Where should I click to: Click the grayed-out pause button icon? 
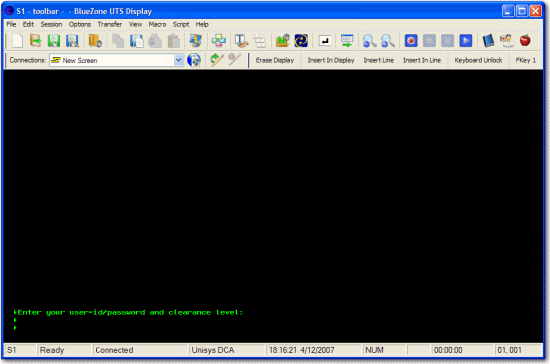click(447, 41)
